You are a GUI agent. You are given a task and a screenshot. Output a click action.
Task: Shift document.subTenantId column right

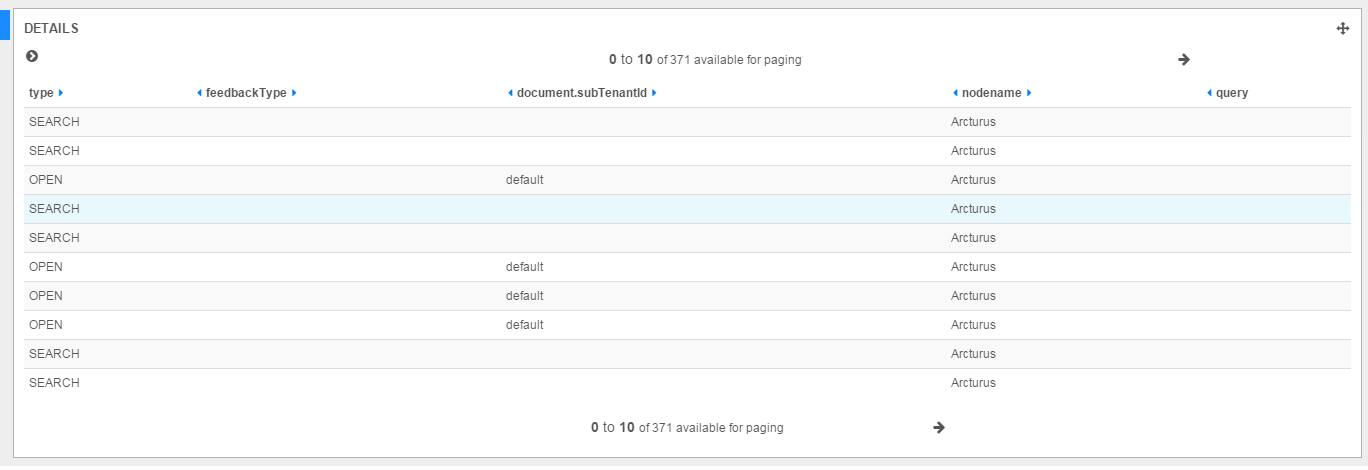coord(654,93)
